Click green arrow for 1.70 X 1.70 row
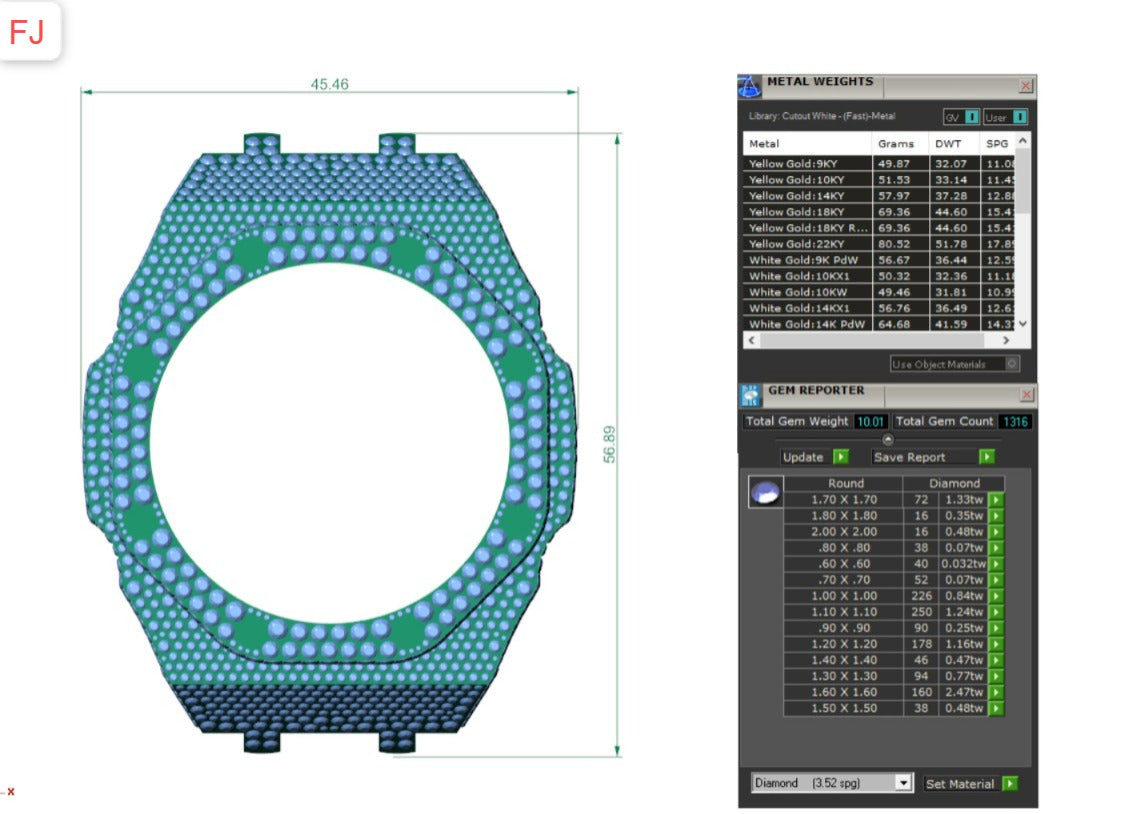This screenshot has height=814, width=1121. pos(996,500)
